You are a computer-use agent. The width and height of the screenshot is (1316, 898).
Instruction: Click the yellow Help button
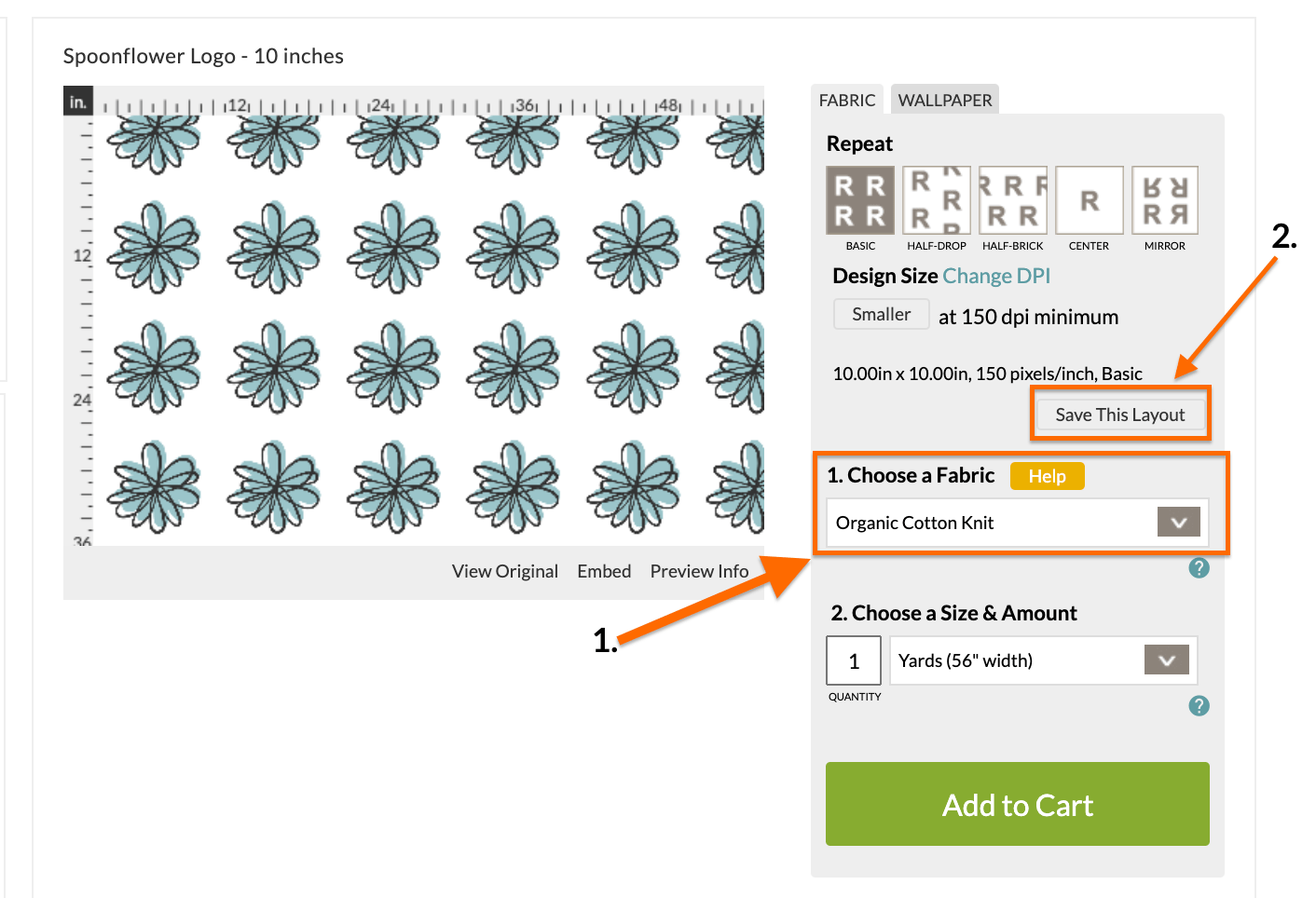click(x=1046, y=476)
